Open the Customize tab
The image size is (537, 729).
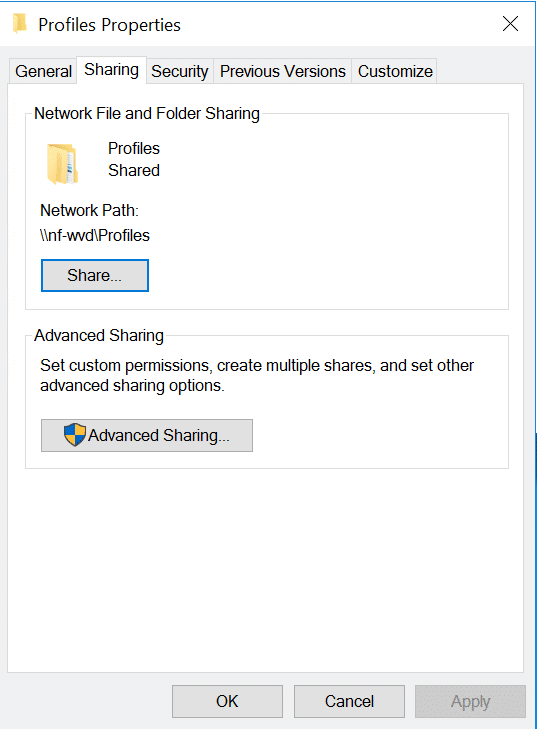395,71
